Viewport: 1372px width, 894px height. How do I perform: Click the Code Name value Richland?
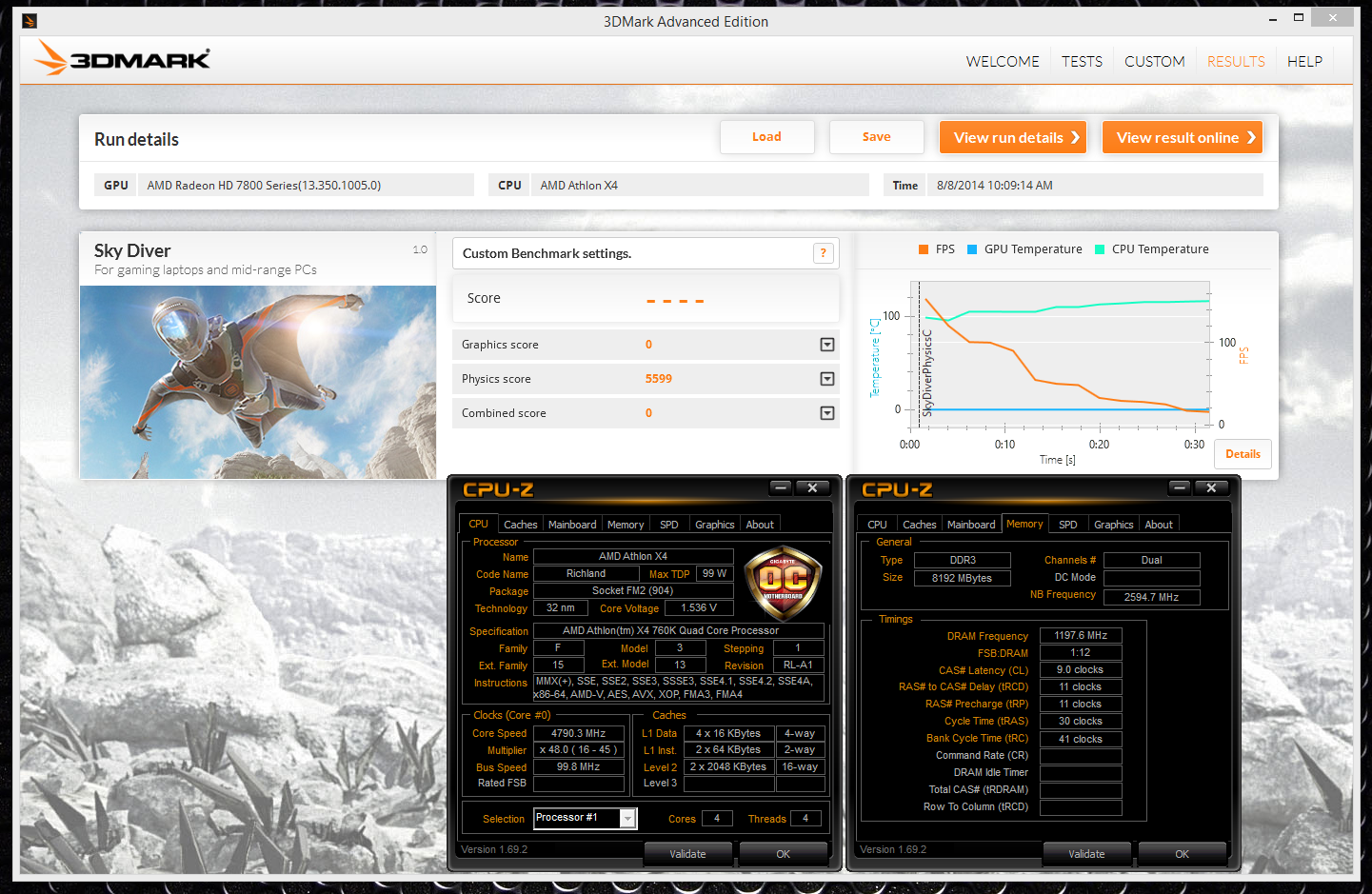(586, 573)
